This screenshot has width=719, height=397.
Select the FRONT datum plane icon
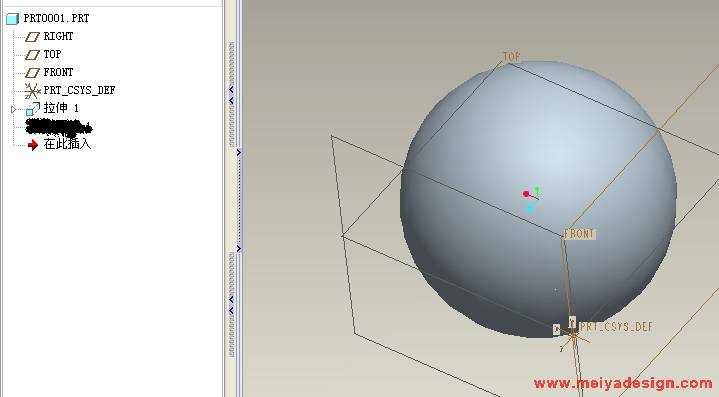32,73
